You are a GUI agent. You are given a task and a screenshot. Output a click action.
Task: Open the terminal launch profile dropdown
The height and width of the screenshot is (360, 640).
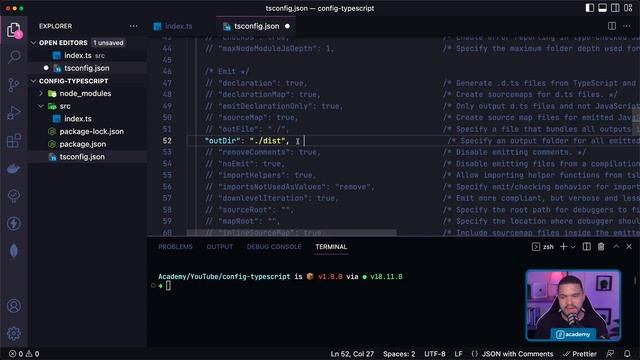point(573,247)
